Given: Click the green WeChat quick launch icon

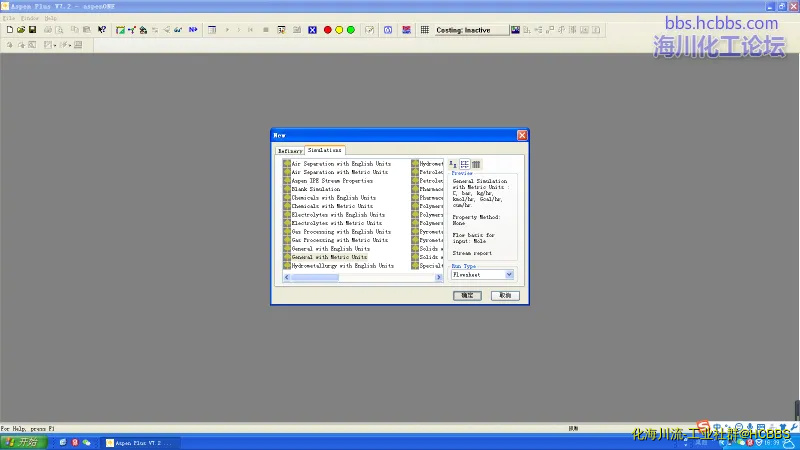Looking at the screenshot, I should [x=87, y=443].
